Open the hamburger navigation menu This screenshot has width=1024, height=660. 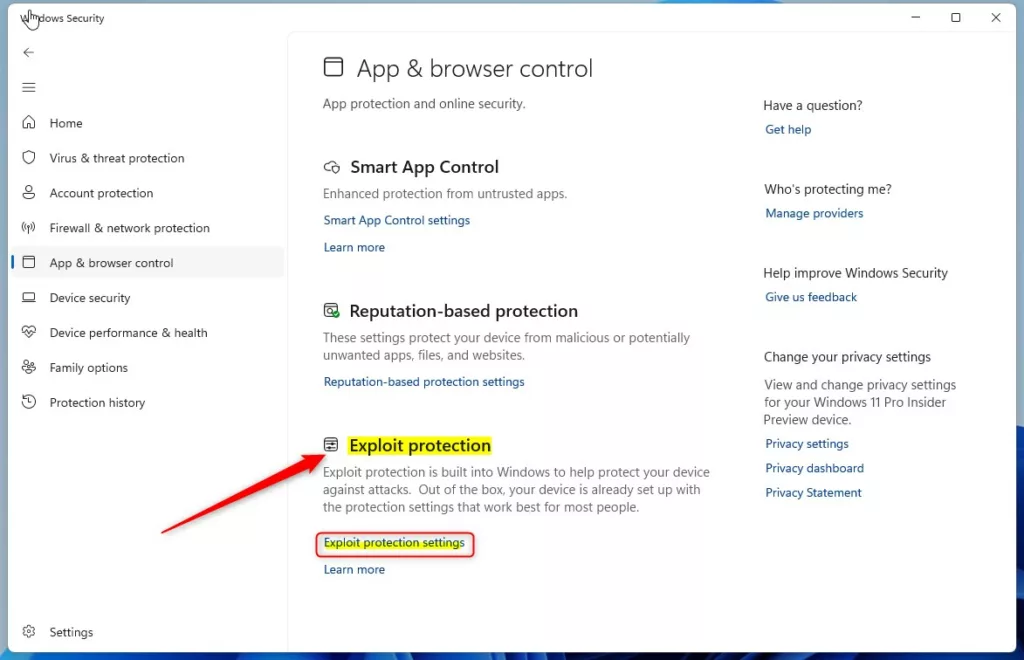28,87
